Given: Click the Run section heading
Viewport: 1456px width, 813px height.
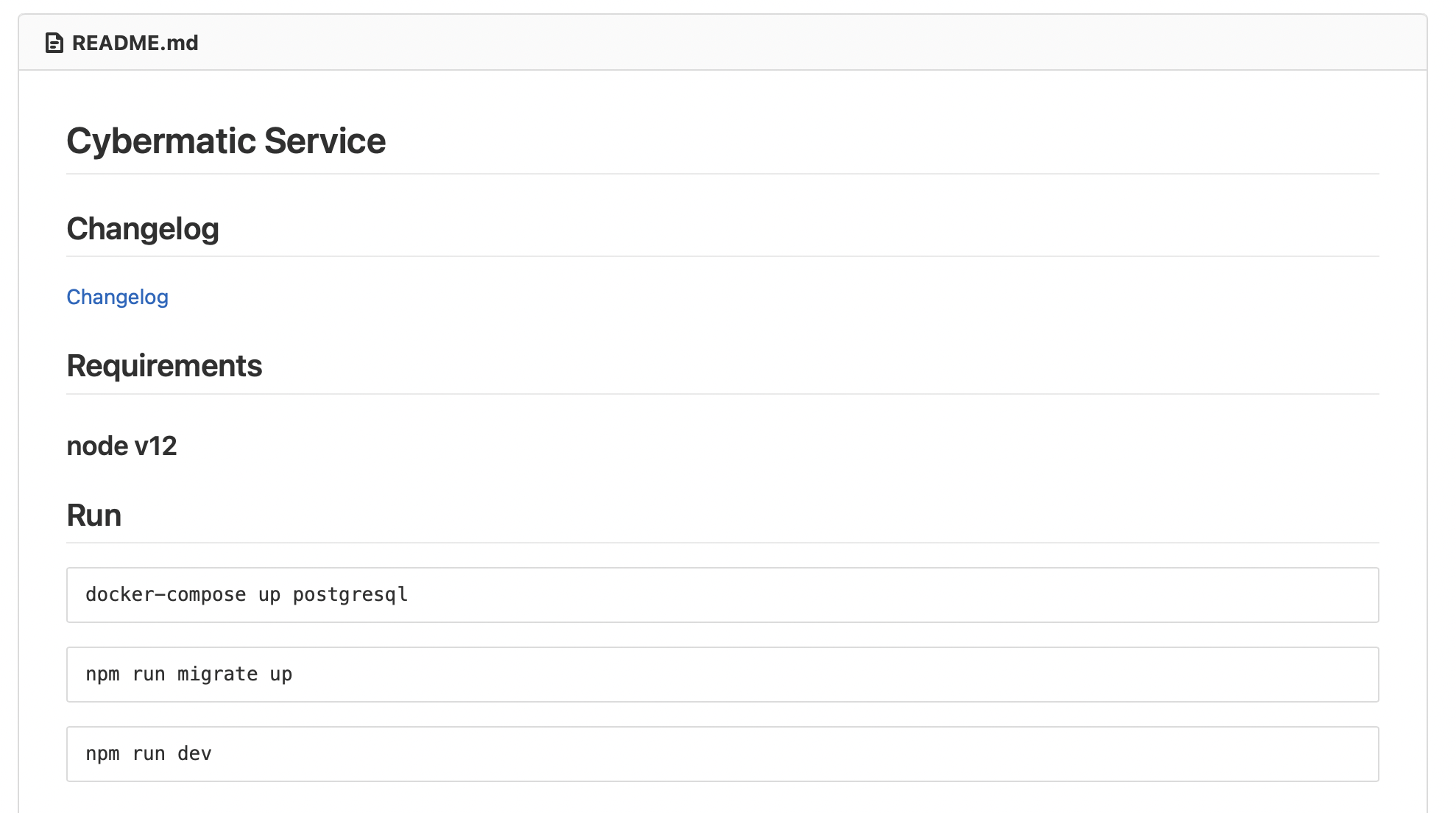Looking at the screenshot, I should pos(93,515).
